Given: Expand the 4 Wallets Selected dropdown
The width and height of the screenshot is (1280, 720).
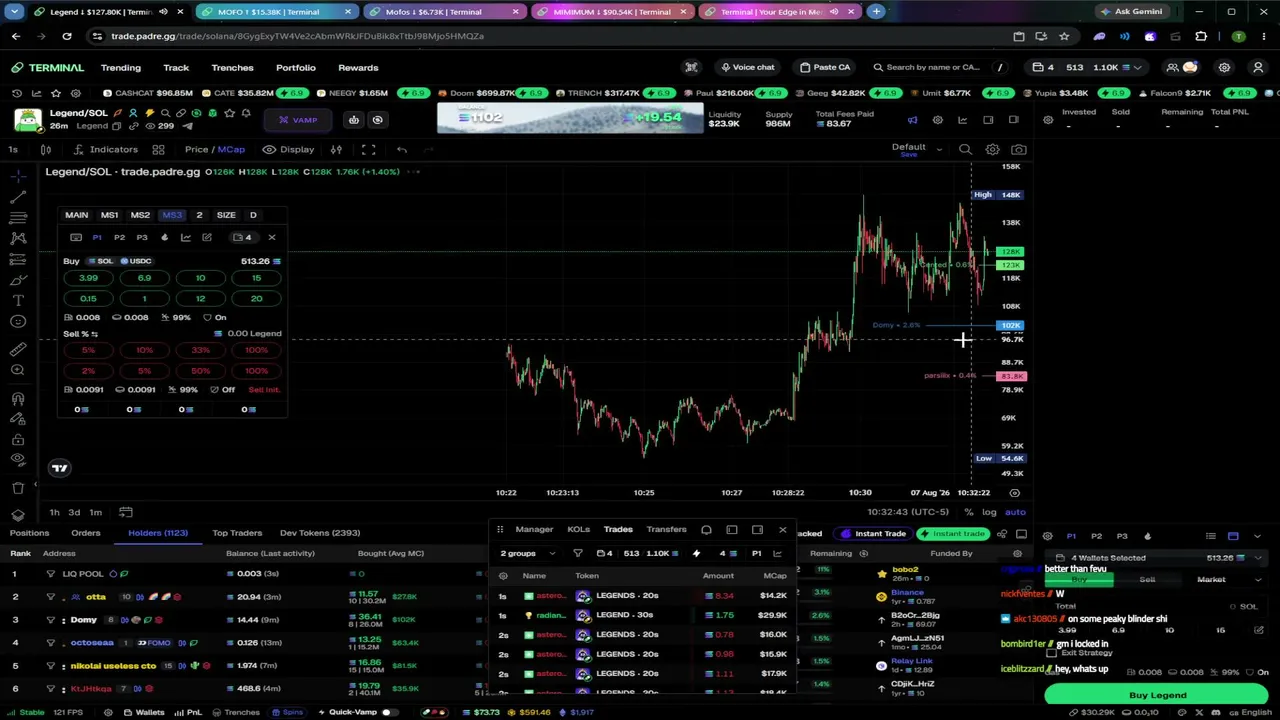Looking at the screenshot, I should pyautogui.click(x=1158, y=558).
